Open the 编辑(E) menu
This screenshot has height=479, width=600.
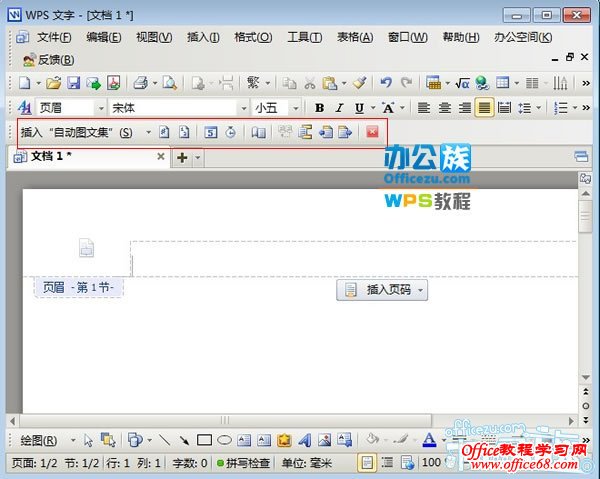(x=103, y=37)
